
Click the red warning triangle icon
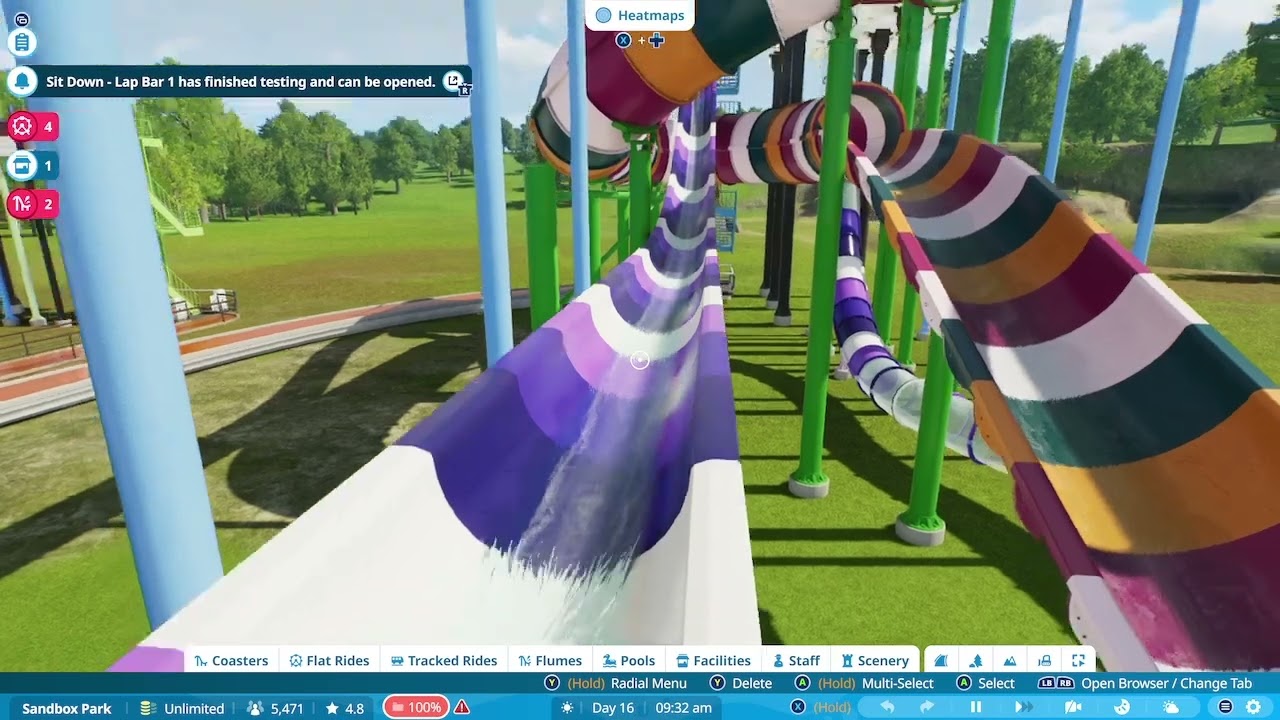[462, 707]
